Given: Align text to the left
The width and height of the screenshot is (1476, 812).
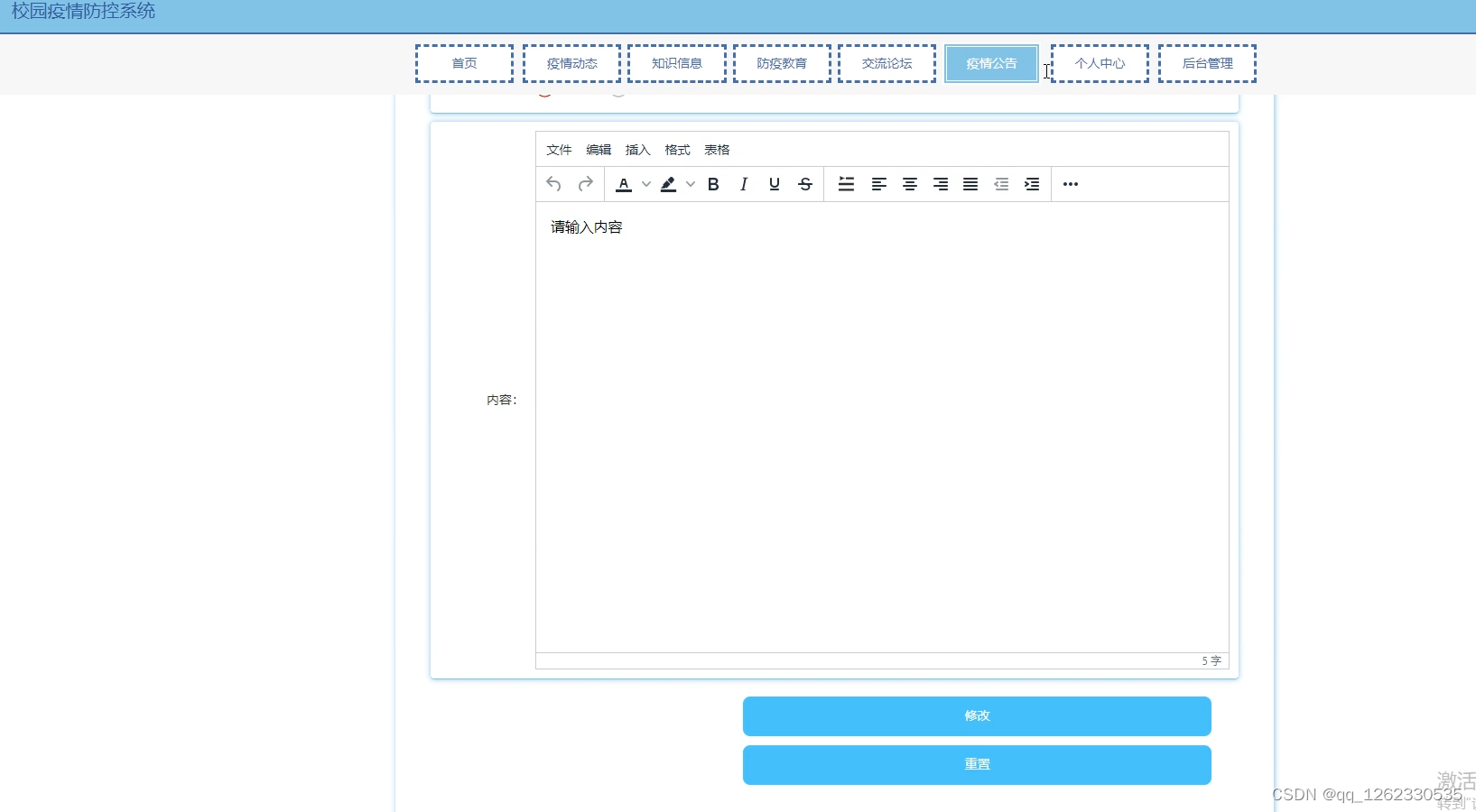Looking at the screenshot, I should (x=878, y=184).
